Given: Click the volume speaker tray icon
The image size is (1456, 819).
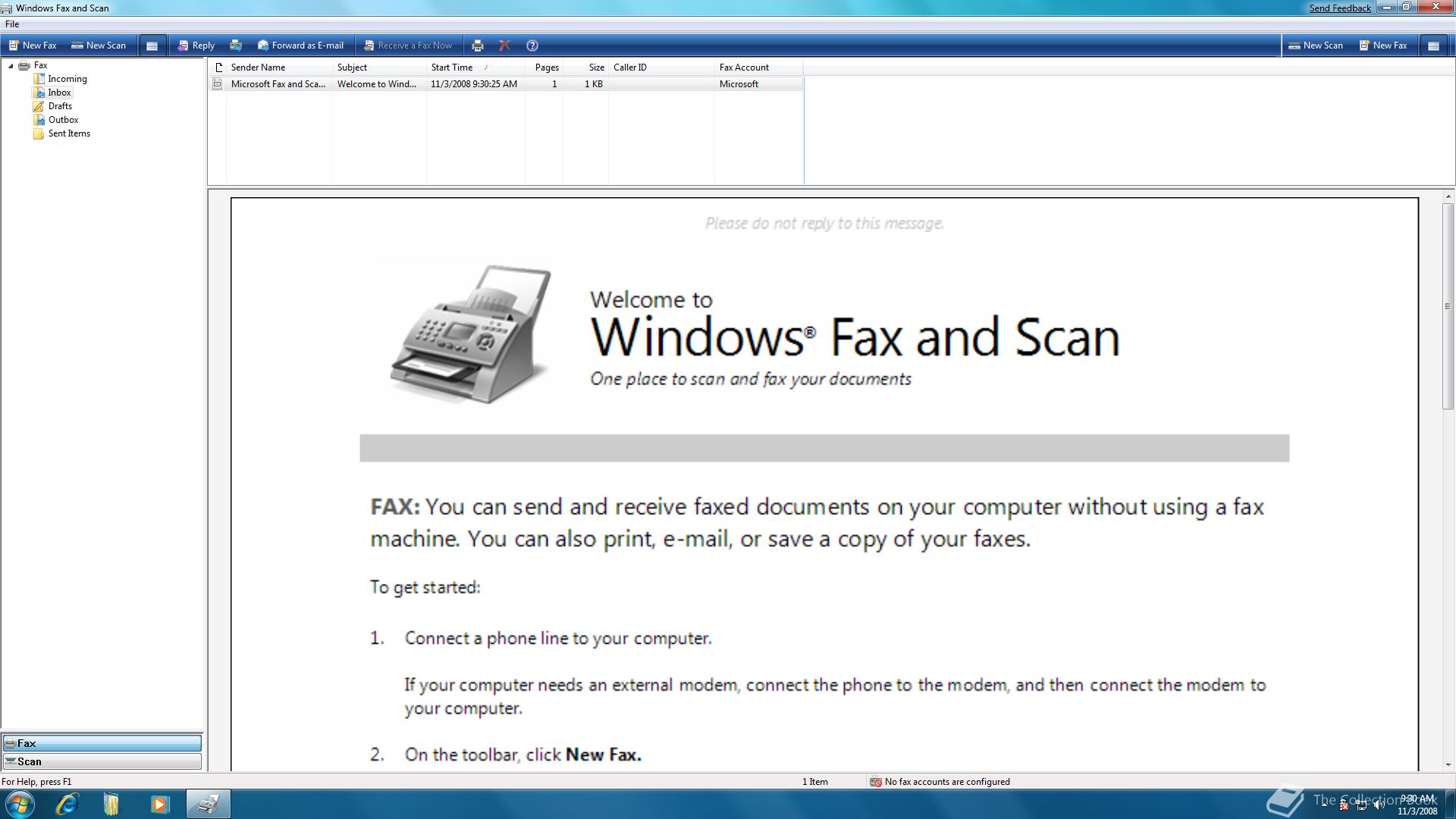Looking at the screenshot, I should [x=1379, y=805].
